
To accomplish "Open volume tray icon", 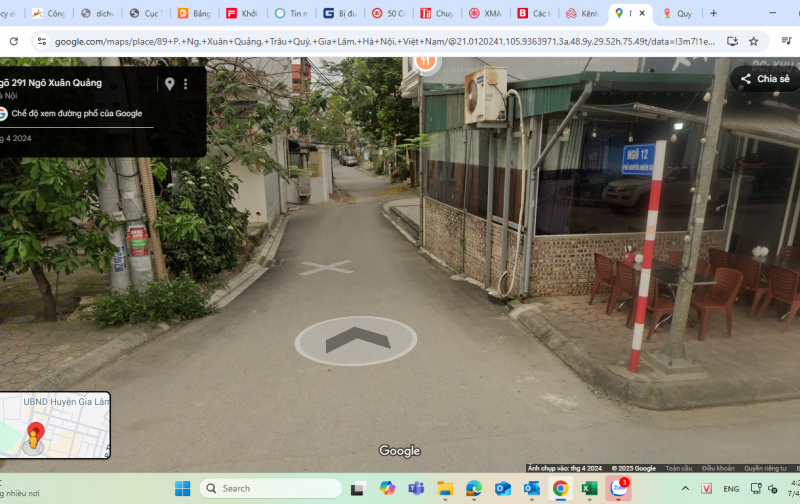I will point(772,489).
